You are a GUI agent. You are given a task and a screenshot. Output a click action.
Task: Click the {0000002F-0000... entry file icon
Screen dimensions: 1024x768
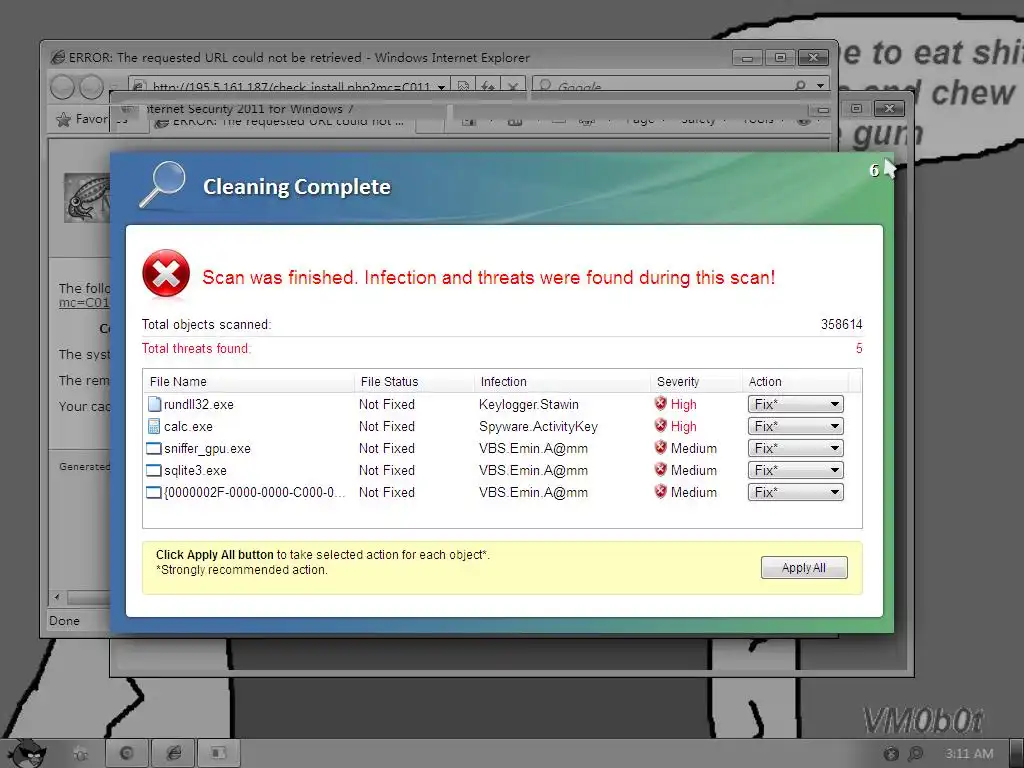click(x=153, y=492)
